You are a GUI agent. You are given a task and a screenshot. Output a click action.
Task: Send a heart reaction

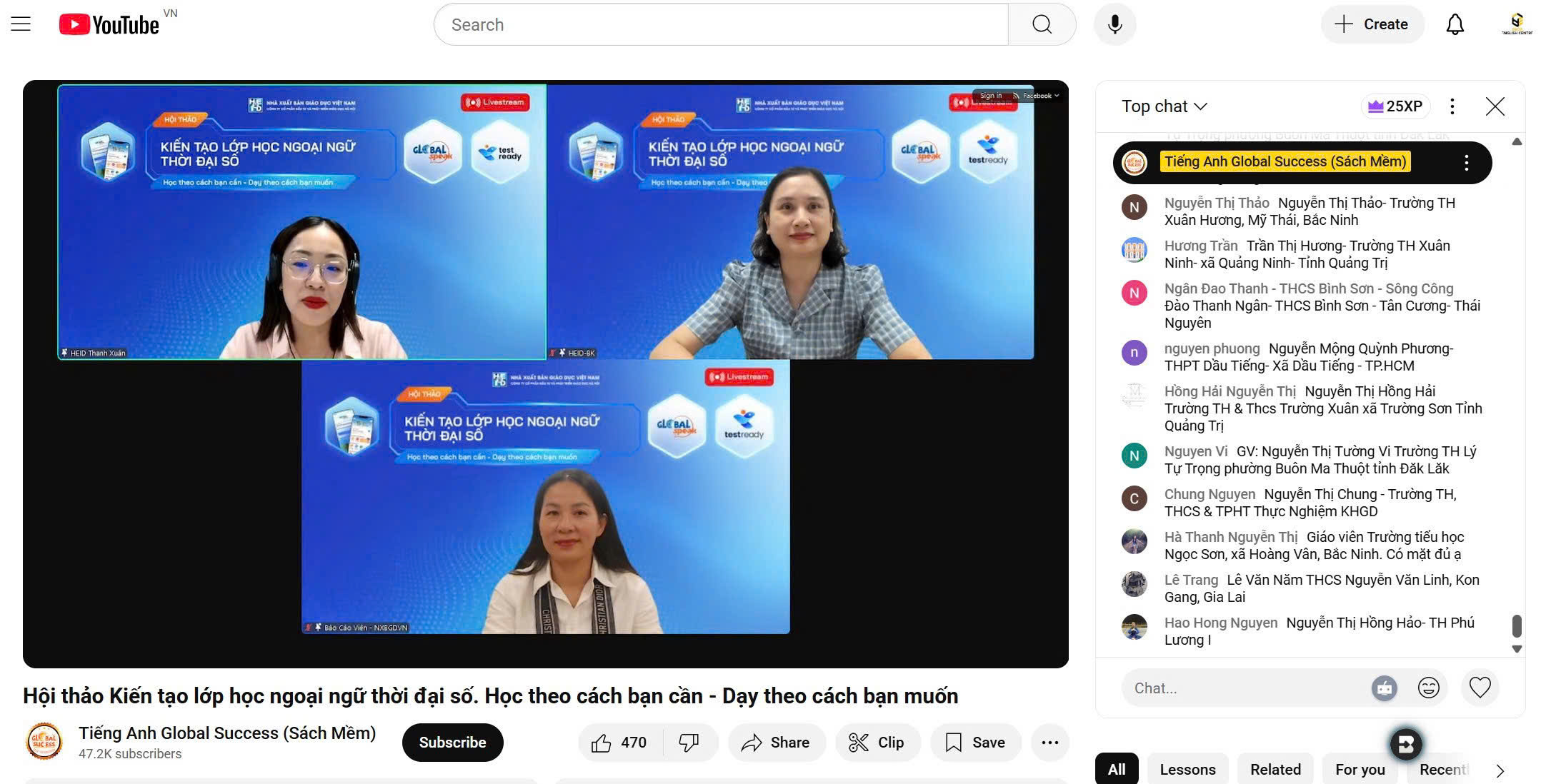click(x=1480, y=688)
